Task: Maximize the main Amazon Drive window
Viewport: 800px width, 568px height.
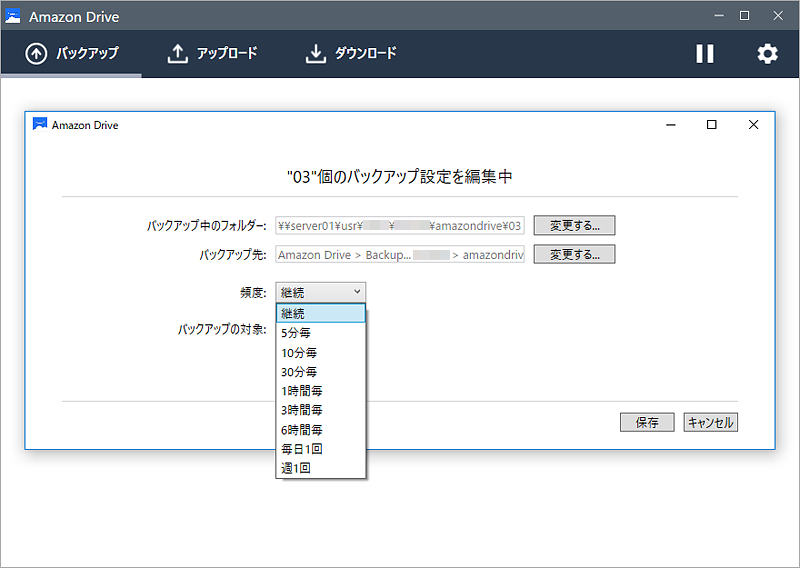Action: pos(744,16)
